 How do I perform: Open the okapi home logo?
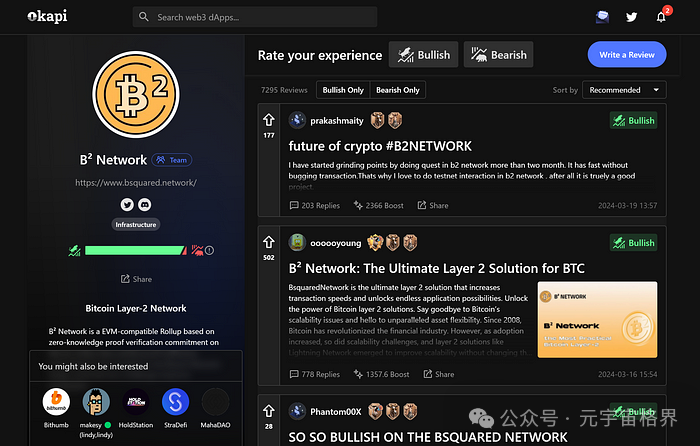(x=47, y=17)
